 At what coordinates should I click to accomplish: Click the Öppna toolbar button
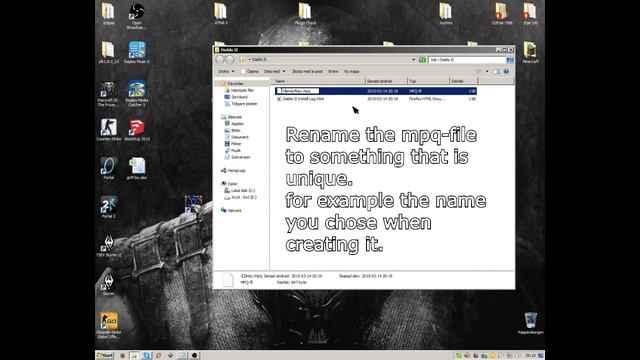pos(250,71)
